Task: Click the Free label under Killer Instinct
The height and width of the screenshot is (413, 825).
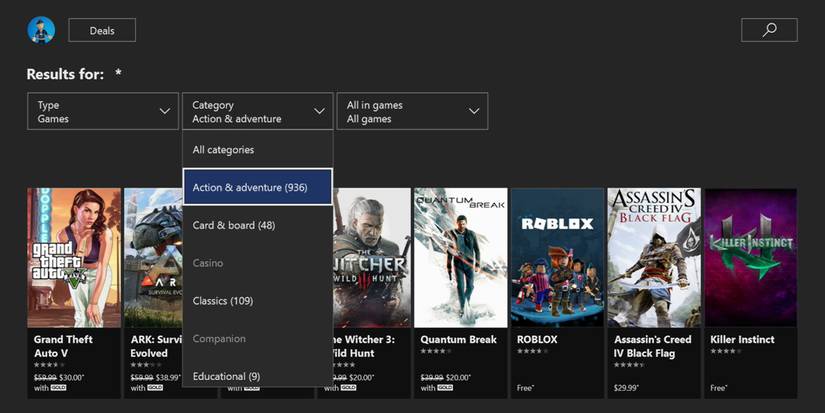Action: coord(719,388)
